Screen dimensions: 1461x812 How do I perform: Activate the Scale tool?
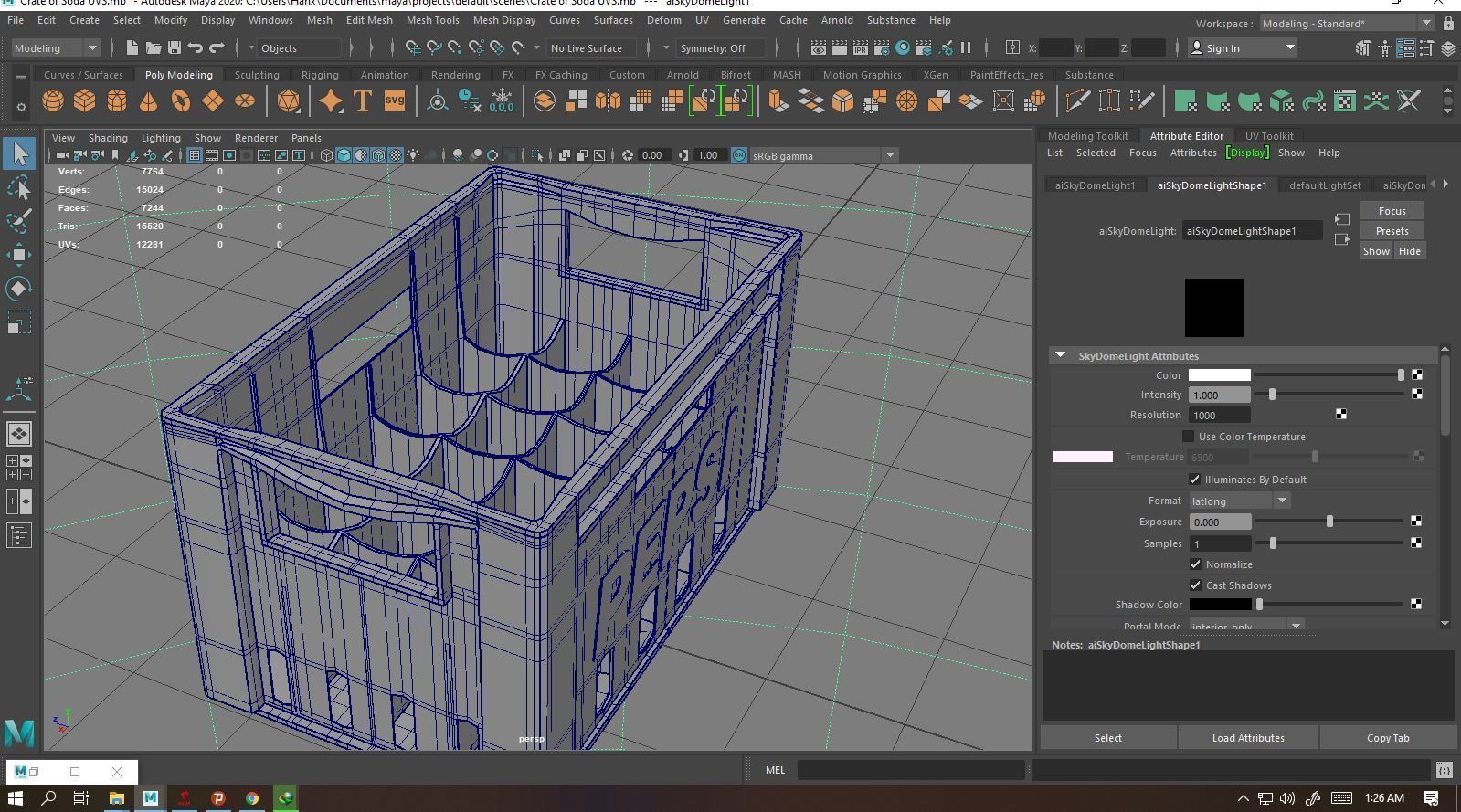19,322
